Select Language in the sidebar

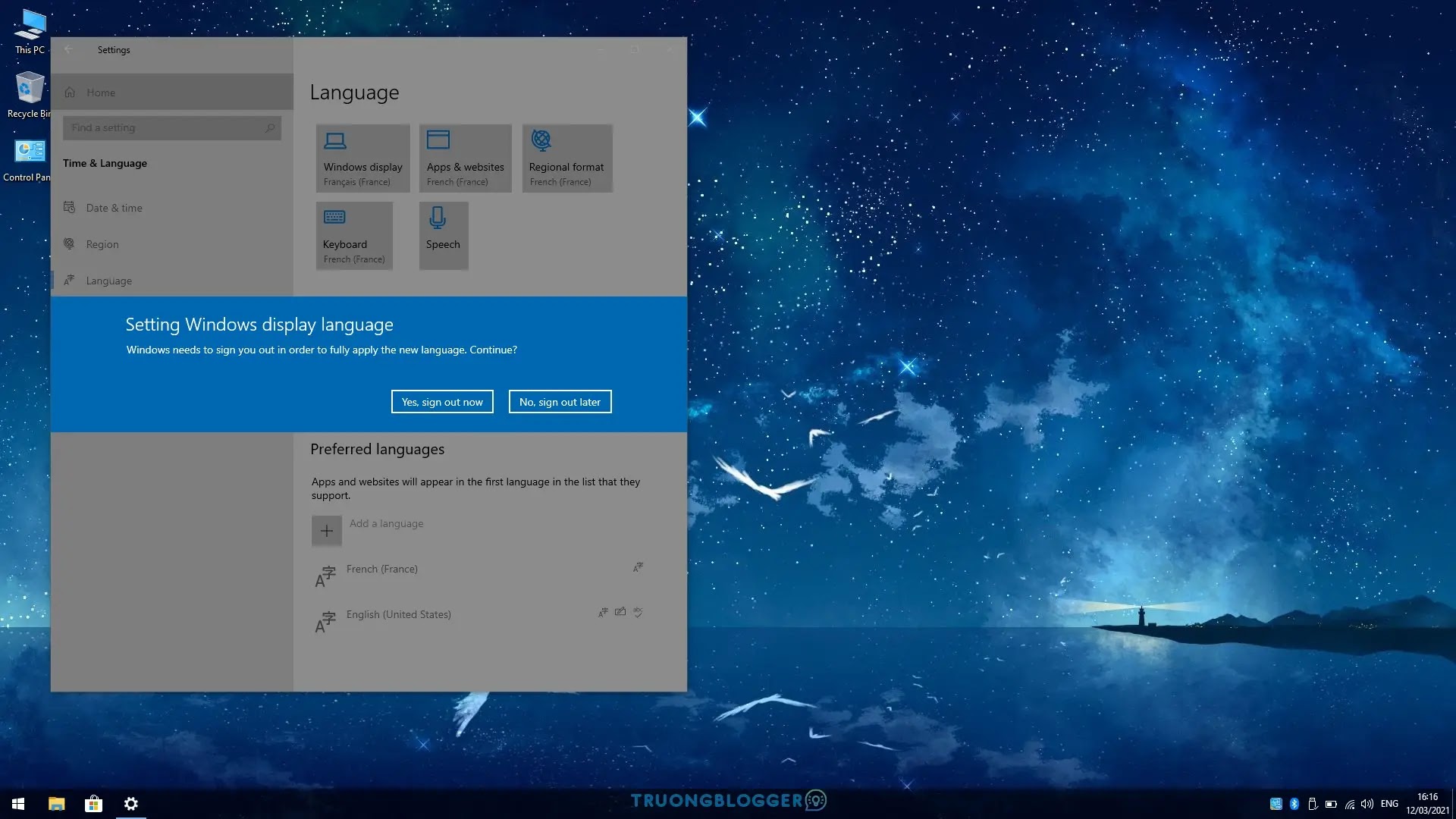coord(172,281)
